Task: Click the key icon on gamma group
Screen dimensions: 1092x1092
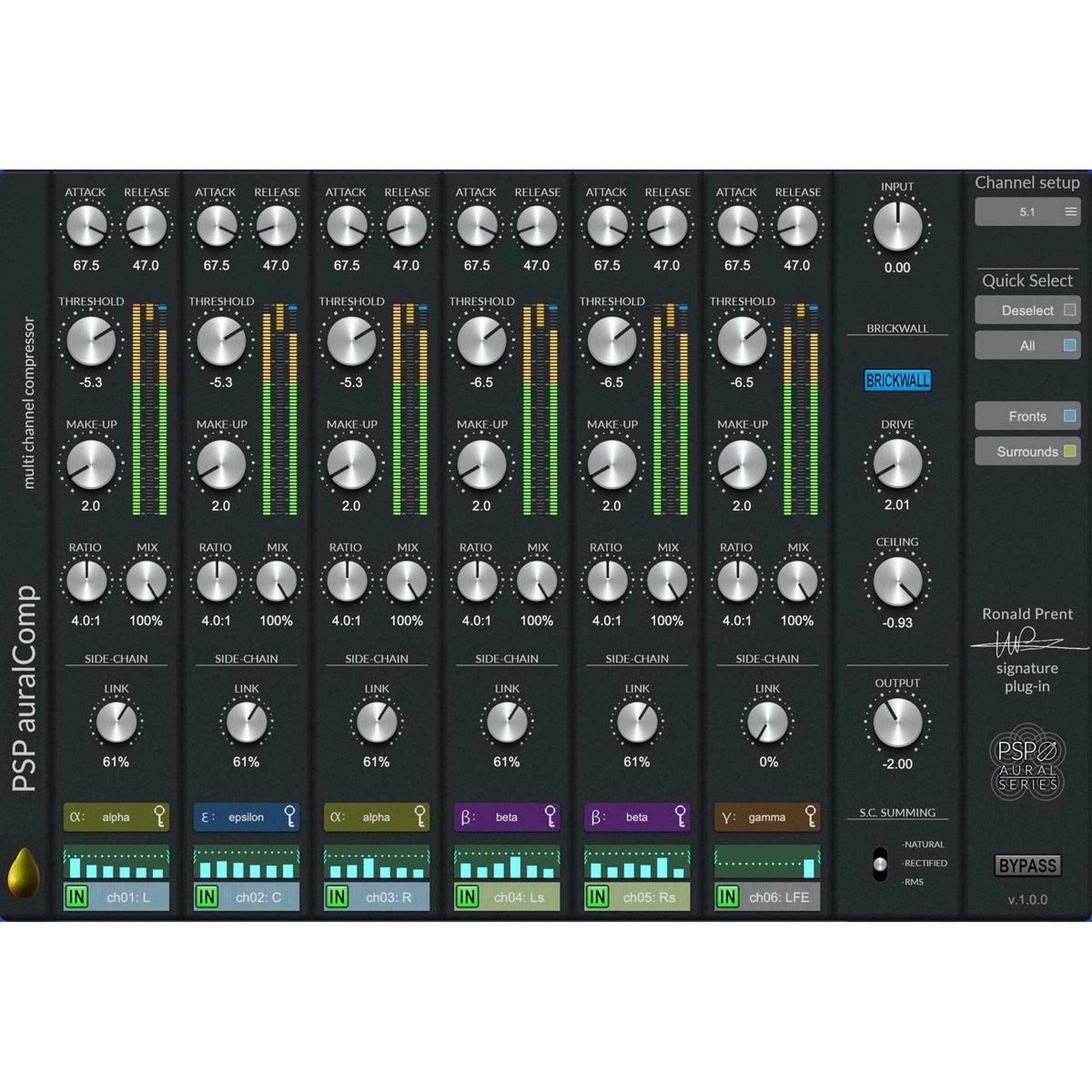Action: click(x=810, y=816)
